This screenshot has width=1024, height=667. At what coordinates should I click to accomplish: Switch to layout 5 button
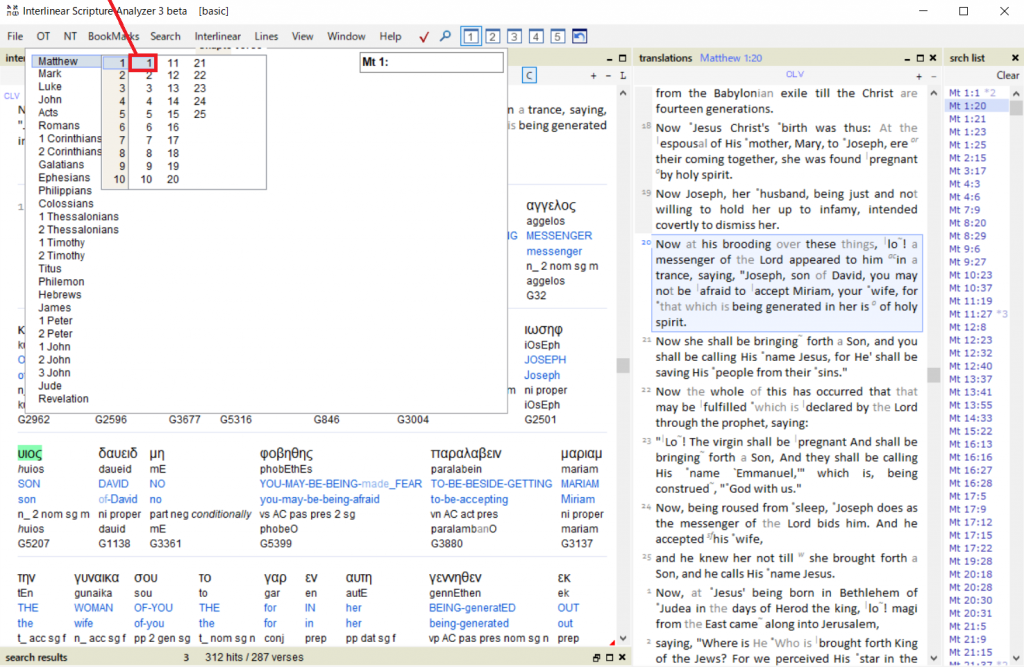[x=557, y=37]
